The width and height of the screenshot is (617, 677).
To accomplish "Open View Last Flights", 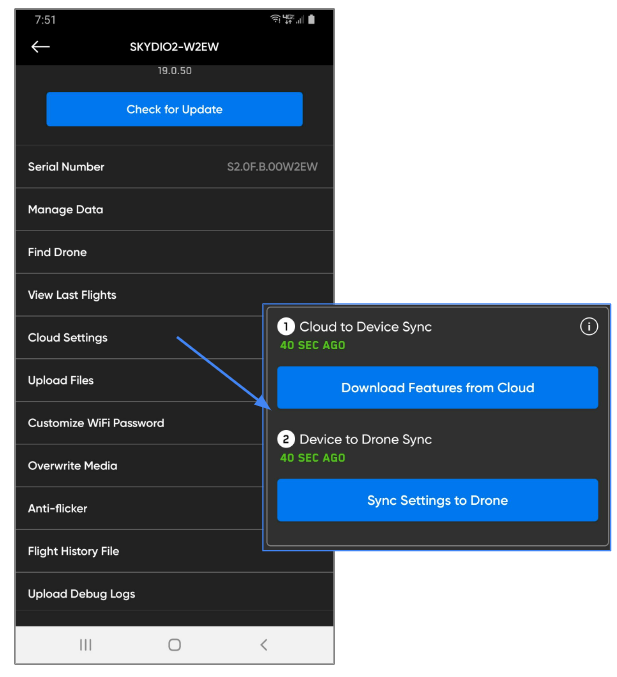I will click(x=72, y=295).
